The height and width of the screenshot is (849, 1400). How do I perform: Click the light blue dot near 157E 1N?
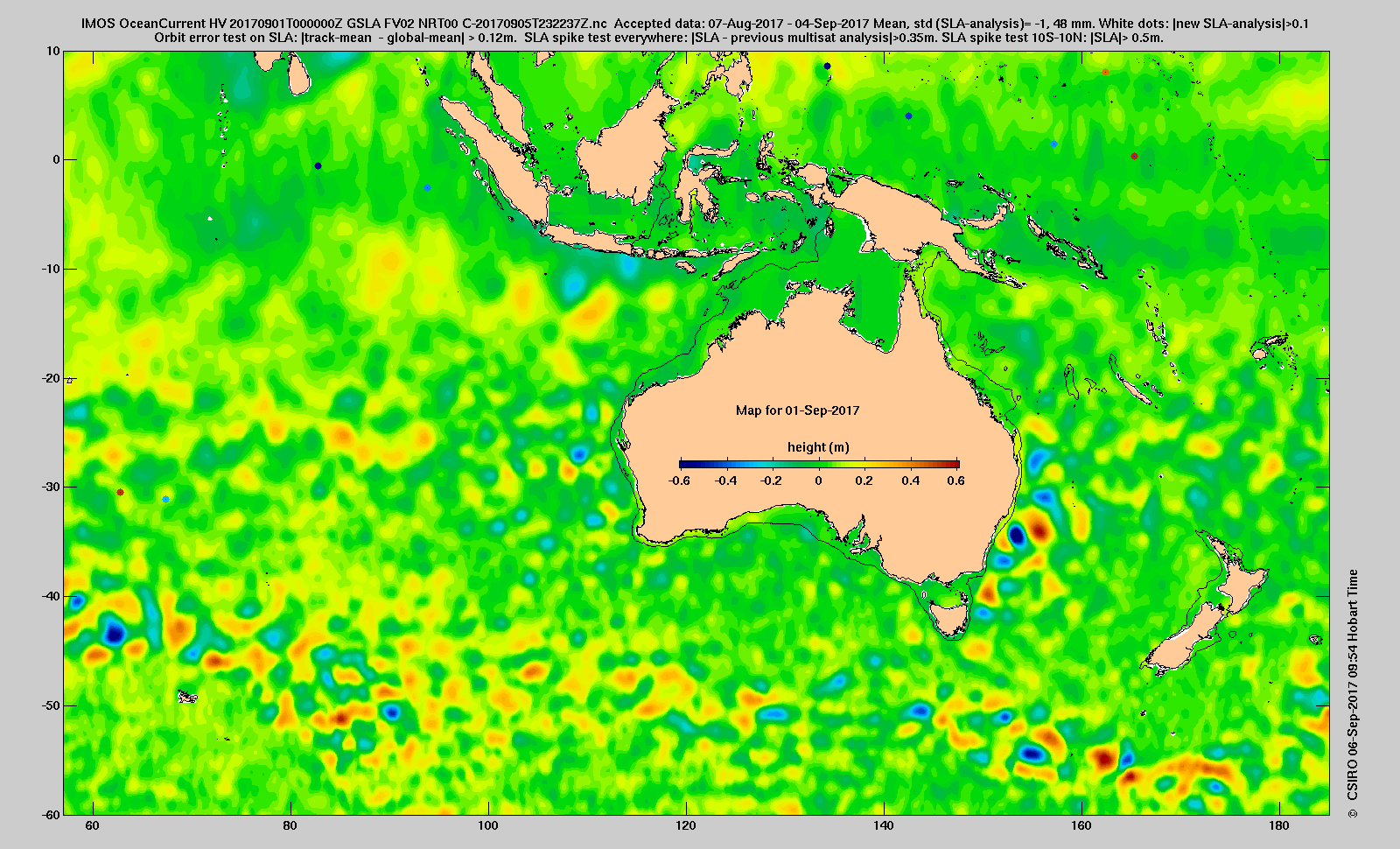click(1053, 144)
